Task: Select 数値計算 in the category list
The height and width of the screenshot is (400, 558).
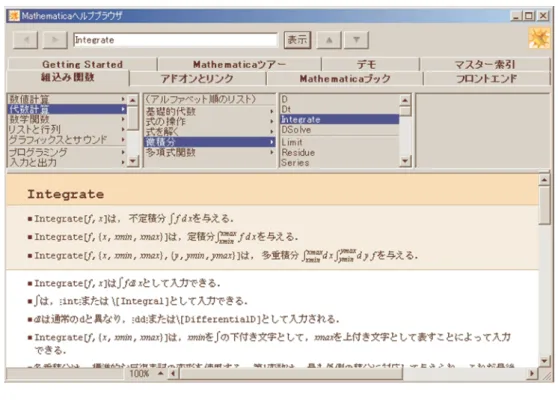Action: coord(67,99)
